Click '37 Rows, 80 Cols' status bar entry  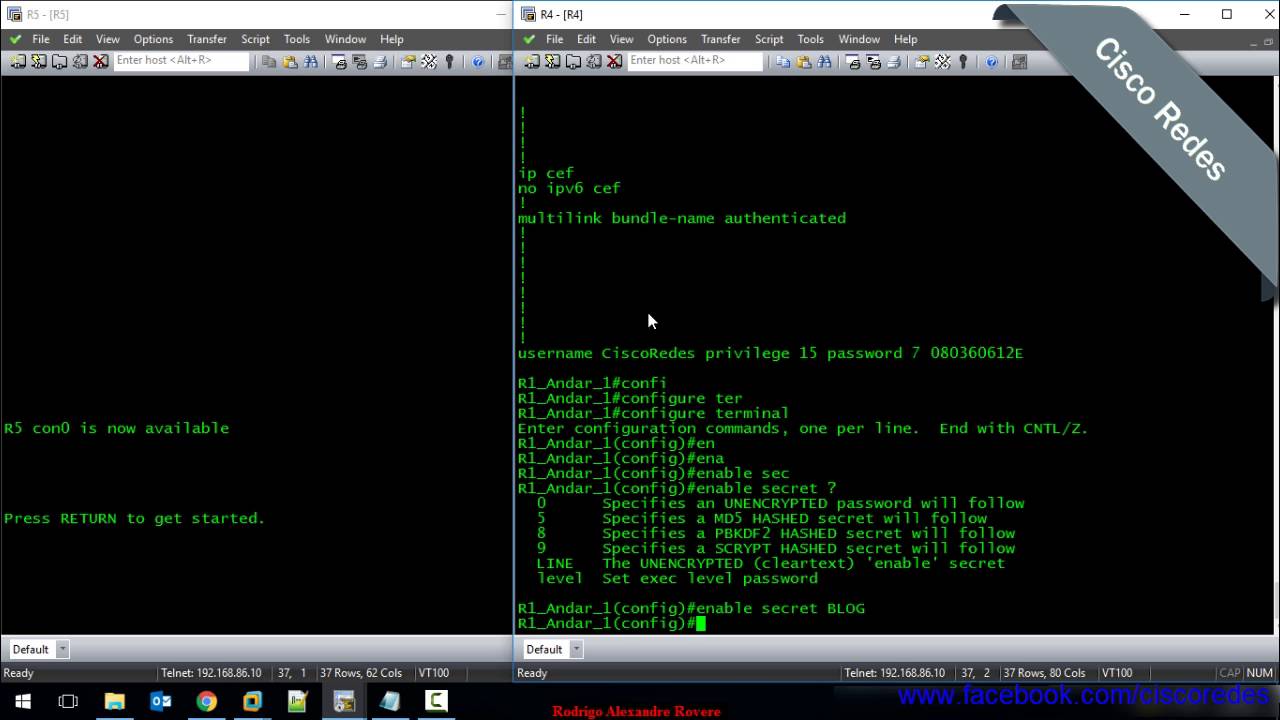coord(1044,673)
